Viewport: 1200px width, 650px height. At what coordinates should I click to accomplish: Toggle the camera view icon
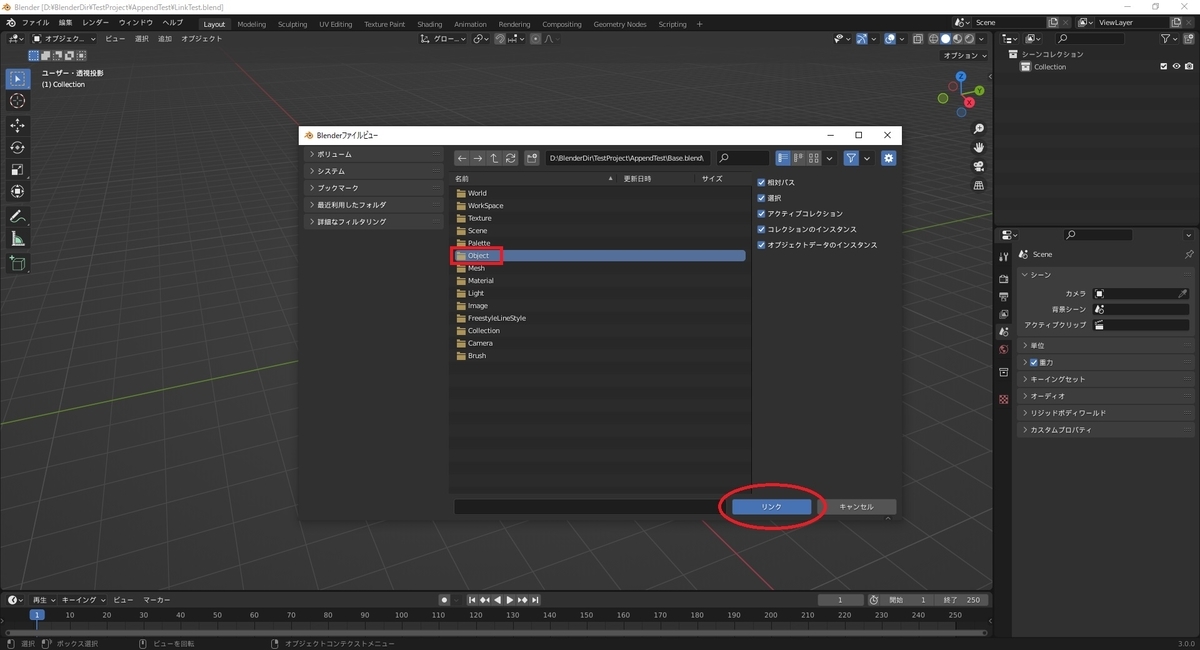pyautogui.click(x=979, y=166)
